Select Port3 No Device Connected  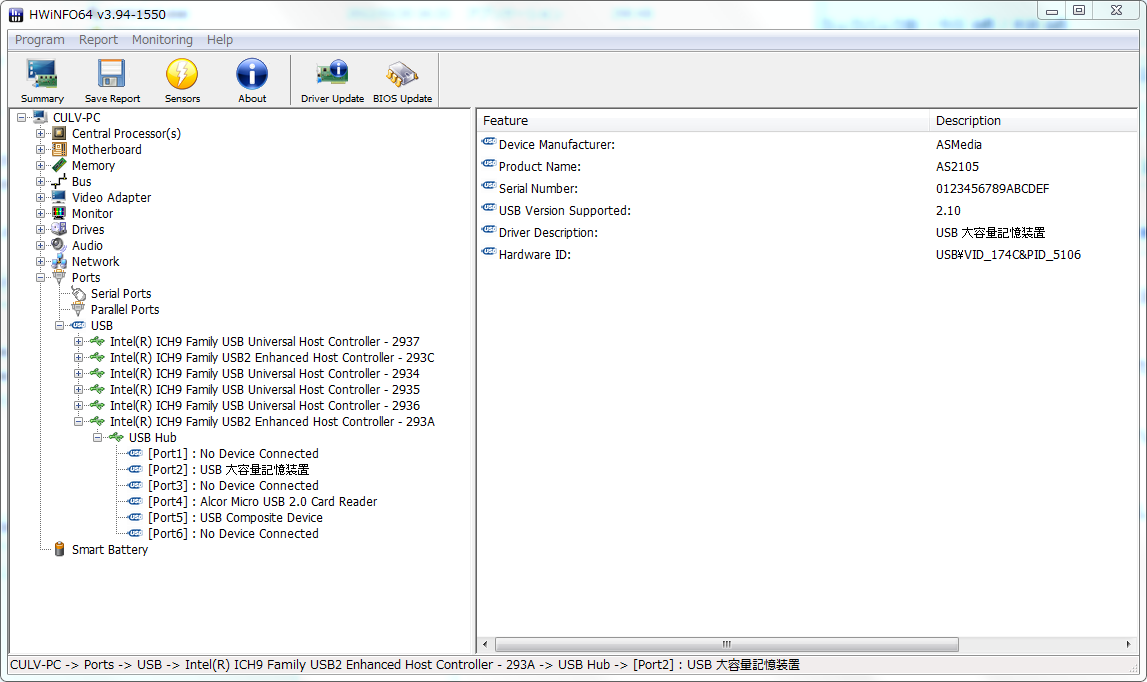233,486
